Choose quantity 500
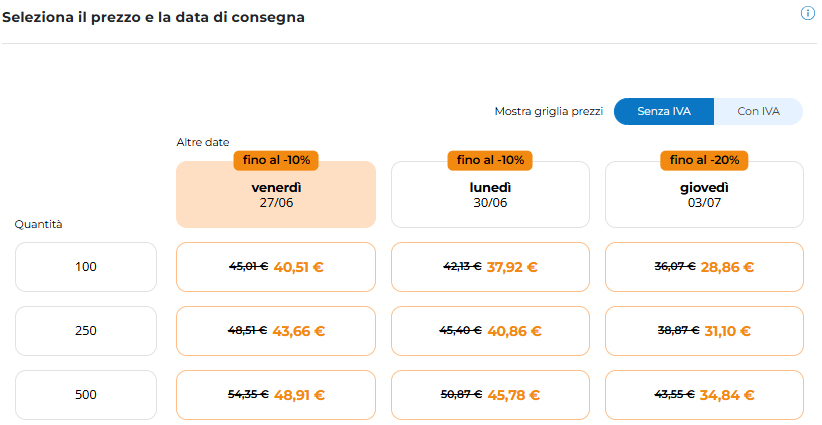 [86, 395]
